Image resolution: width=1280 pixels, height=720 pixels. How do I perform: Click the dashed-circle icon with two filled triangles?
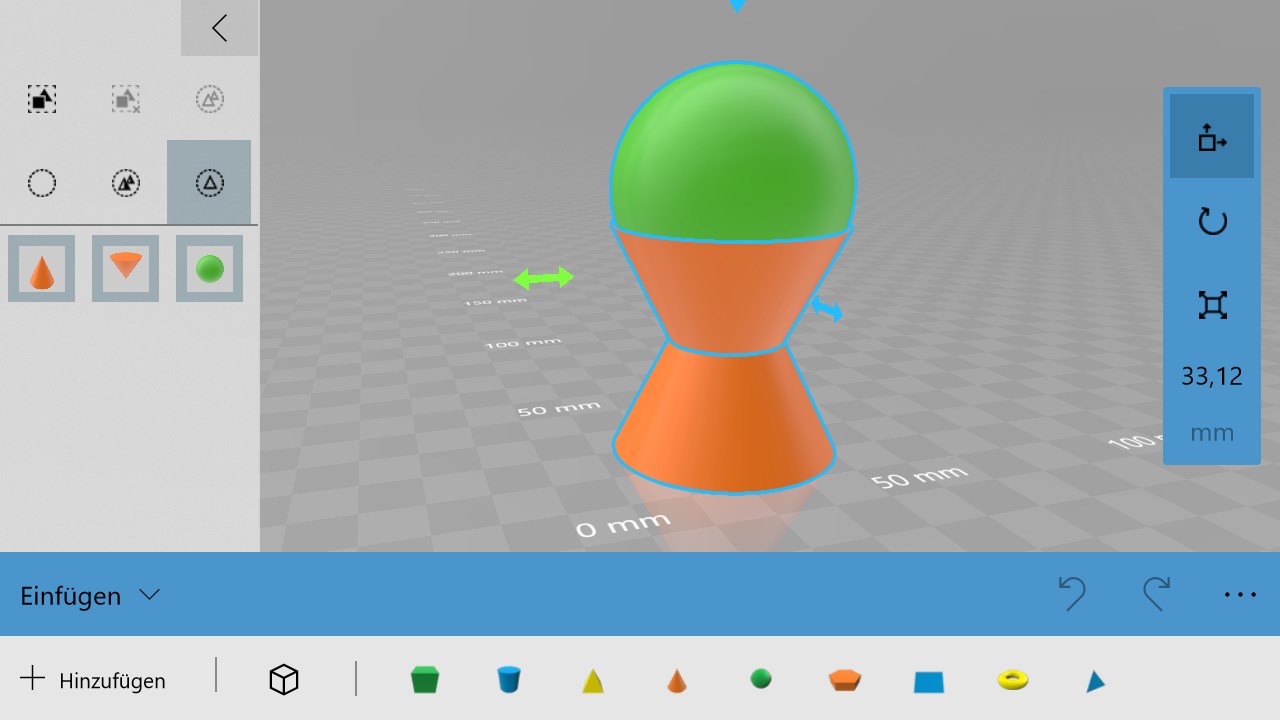pos(125,183)
